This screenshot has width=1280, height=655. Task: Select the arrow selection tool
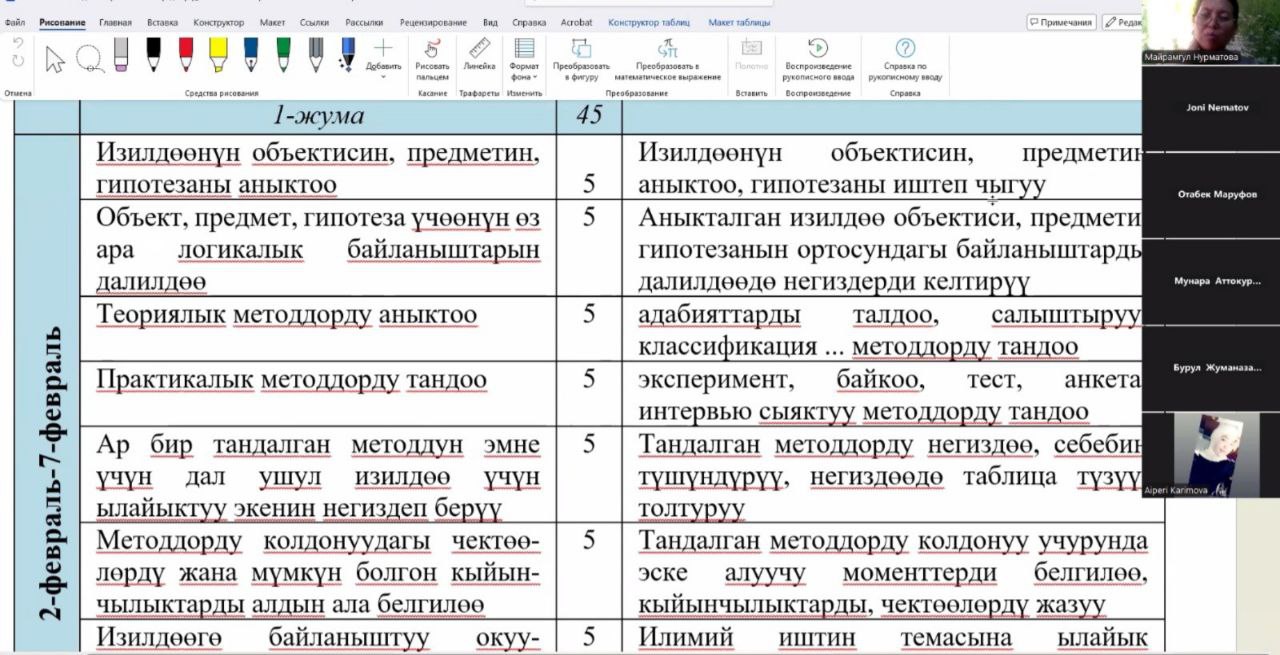click(x=55, y=59)
